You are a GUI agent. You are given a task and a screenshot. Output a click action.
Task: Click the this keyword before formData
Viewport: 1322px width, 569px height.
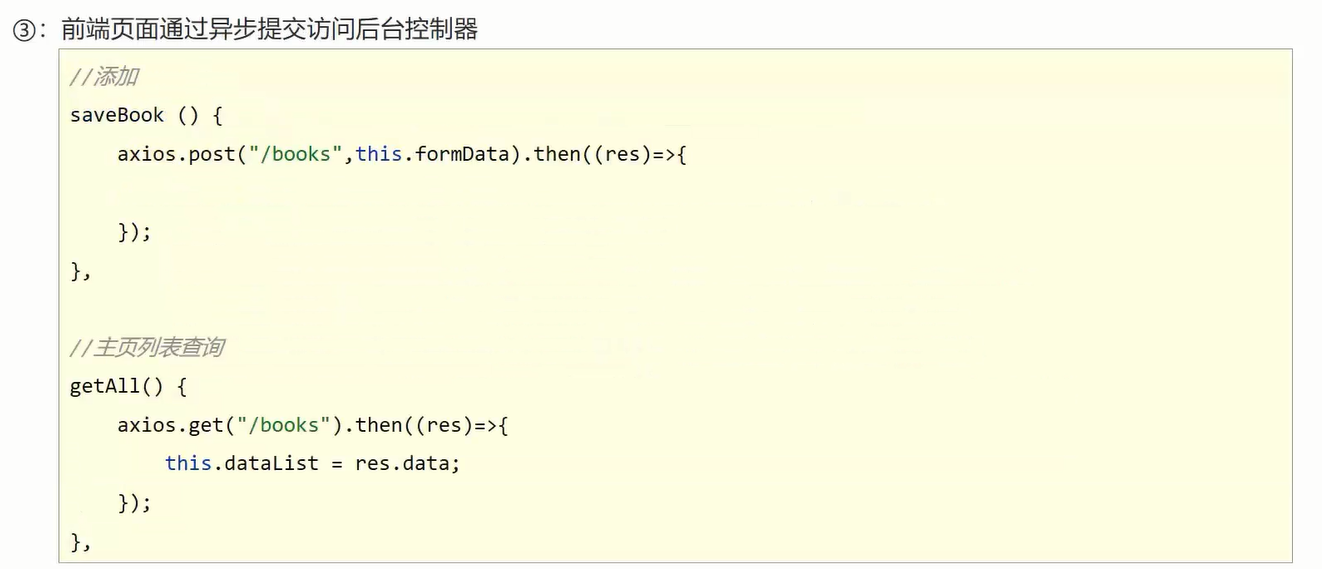click(378, 154)
